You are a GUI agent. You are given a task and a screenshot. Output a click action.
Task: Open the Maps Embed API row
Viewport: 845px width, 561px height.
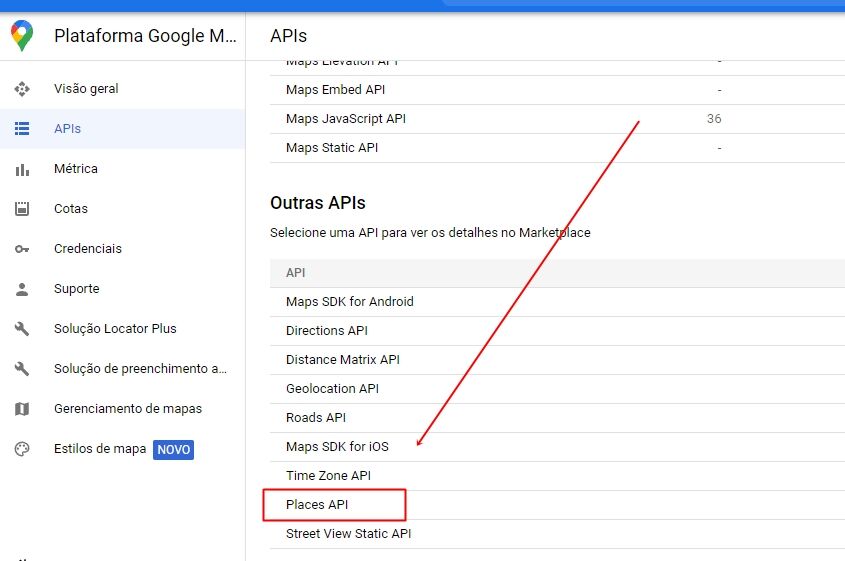(557, 90)
